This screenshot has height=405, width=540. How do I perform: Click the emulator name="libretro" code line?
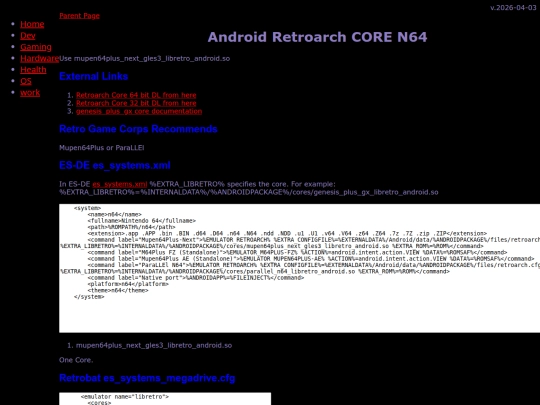(x=125, y=397)
